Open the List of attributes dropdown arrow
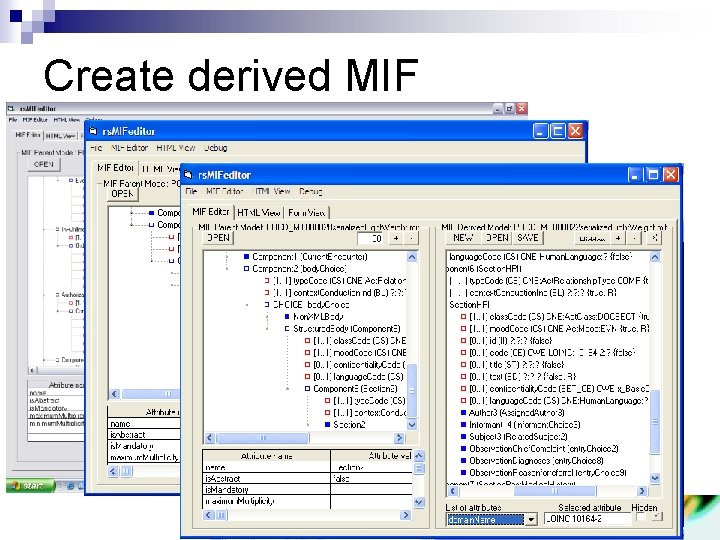Screen dimensions: 720x540 [x=531, y=519]
